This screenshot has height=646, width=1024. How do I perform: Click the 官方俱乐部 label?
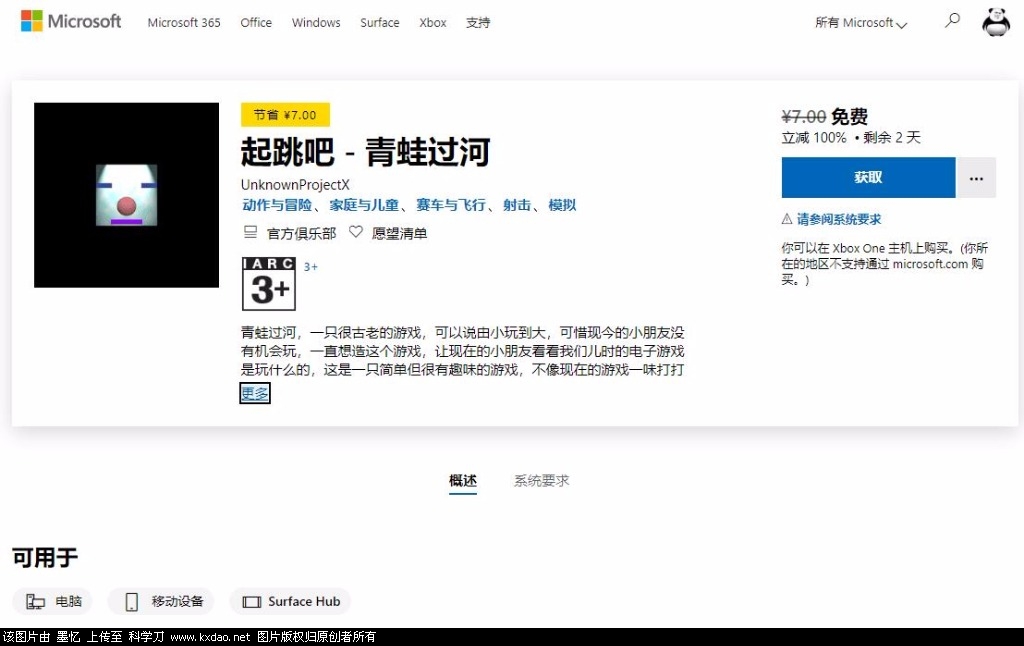[302, 233]
